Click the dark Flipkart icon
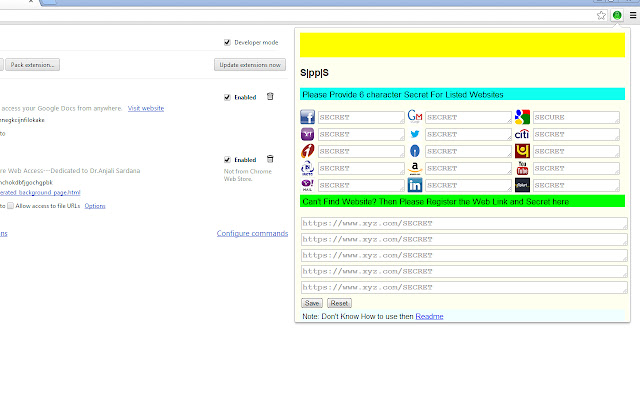The width and height of the screenshot is (640, 400). click(x=522, y=185)
